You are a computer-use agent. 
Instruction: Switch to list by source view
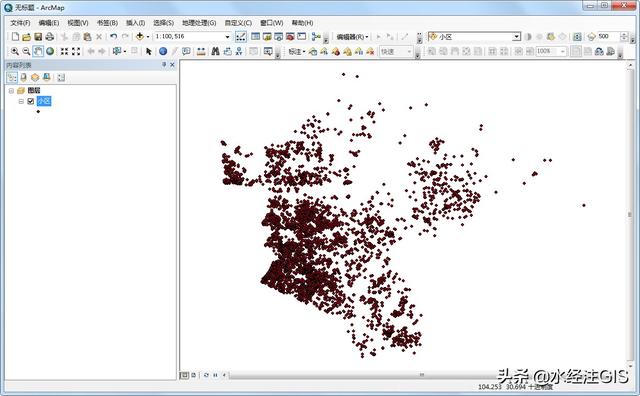pos(24,78)
